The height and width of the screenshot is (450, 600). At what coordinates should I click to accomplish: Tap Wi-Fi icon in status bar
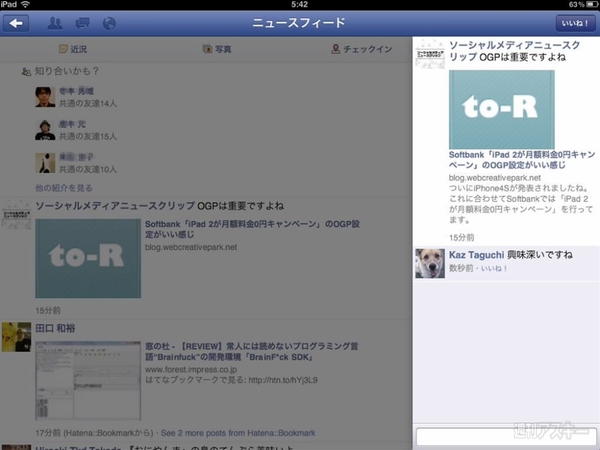pos(26,4)
